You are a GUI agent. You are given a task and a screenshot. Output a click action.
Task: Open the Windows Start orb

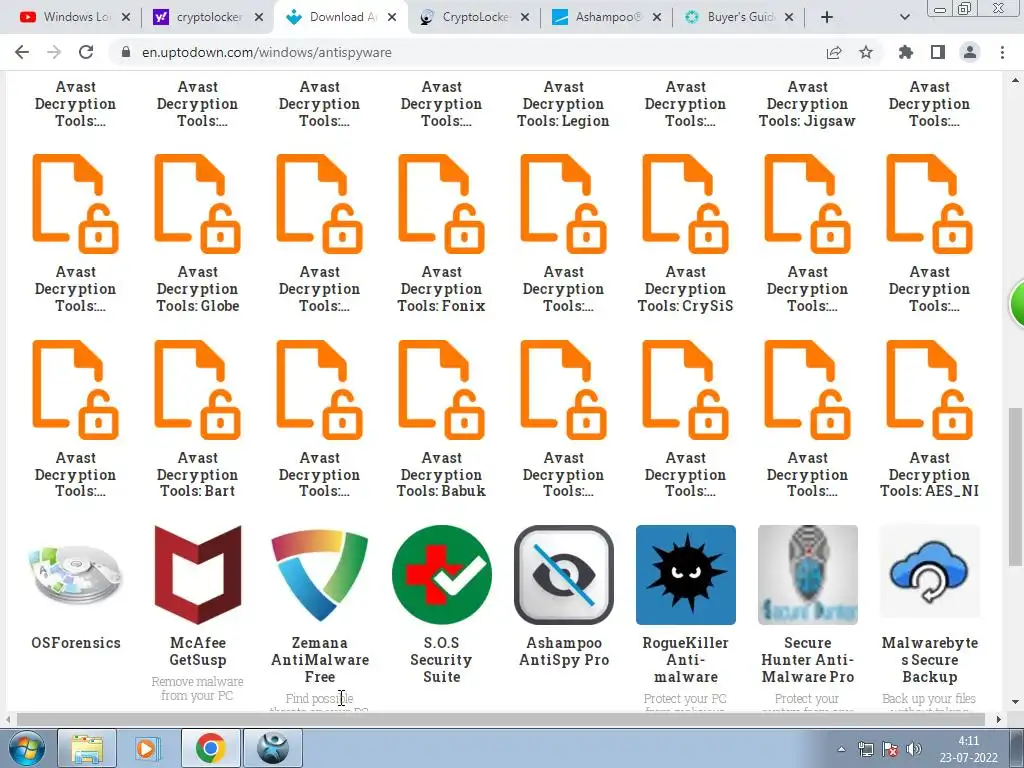(x=26, y=748)
